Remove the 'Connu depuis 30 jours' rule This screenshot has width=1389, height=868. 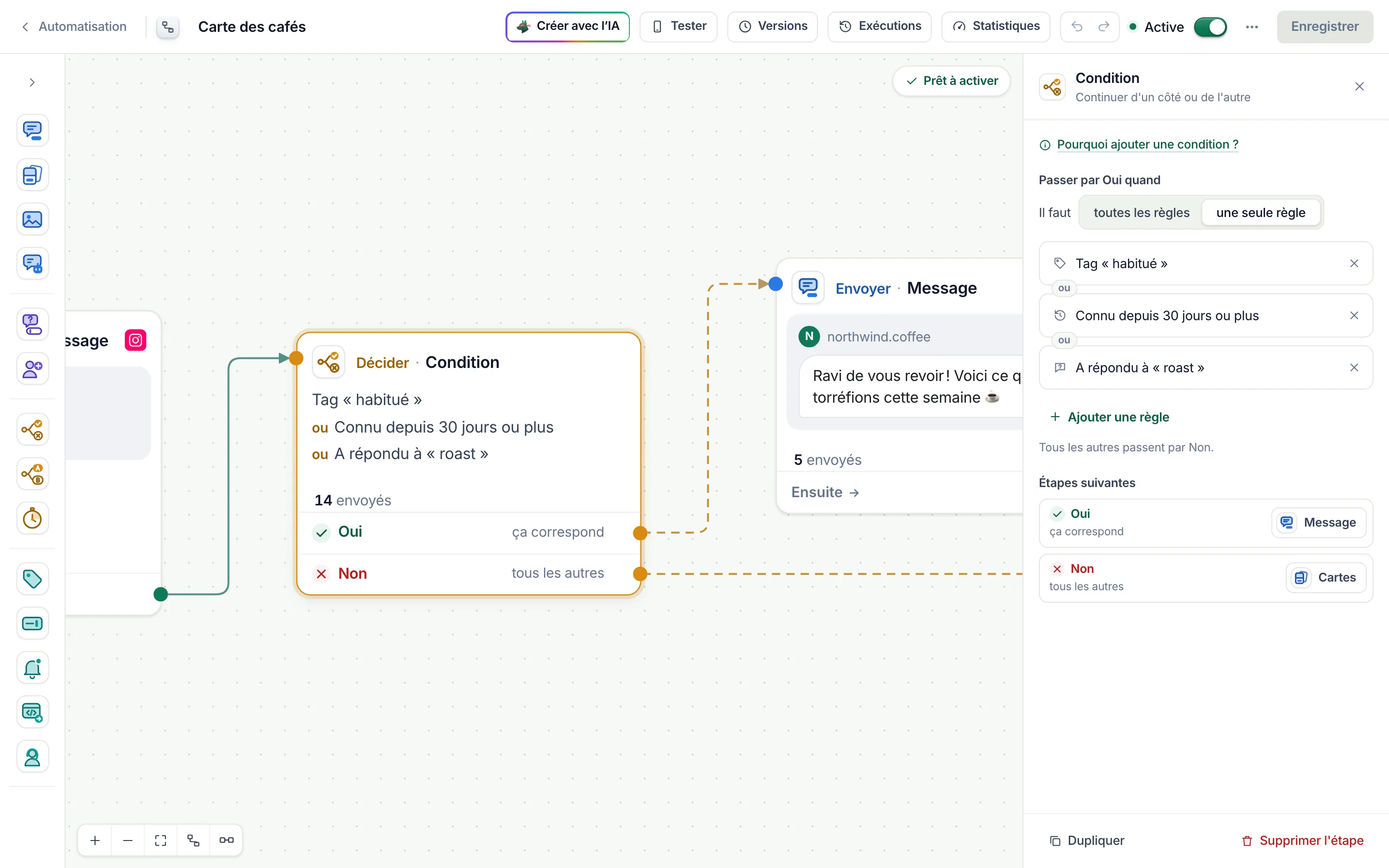[x=1353, y=316]
